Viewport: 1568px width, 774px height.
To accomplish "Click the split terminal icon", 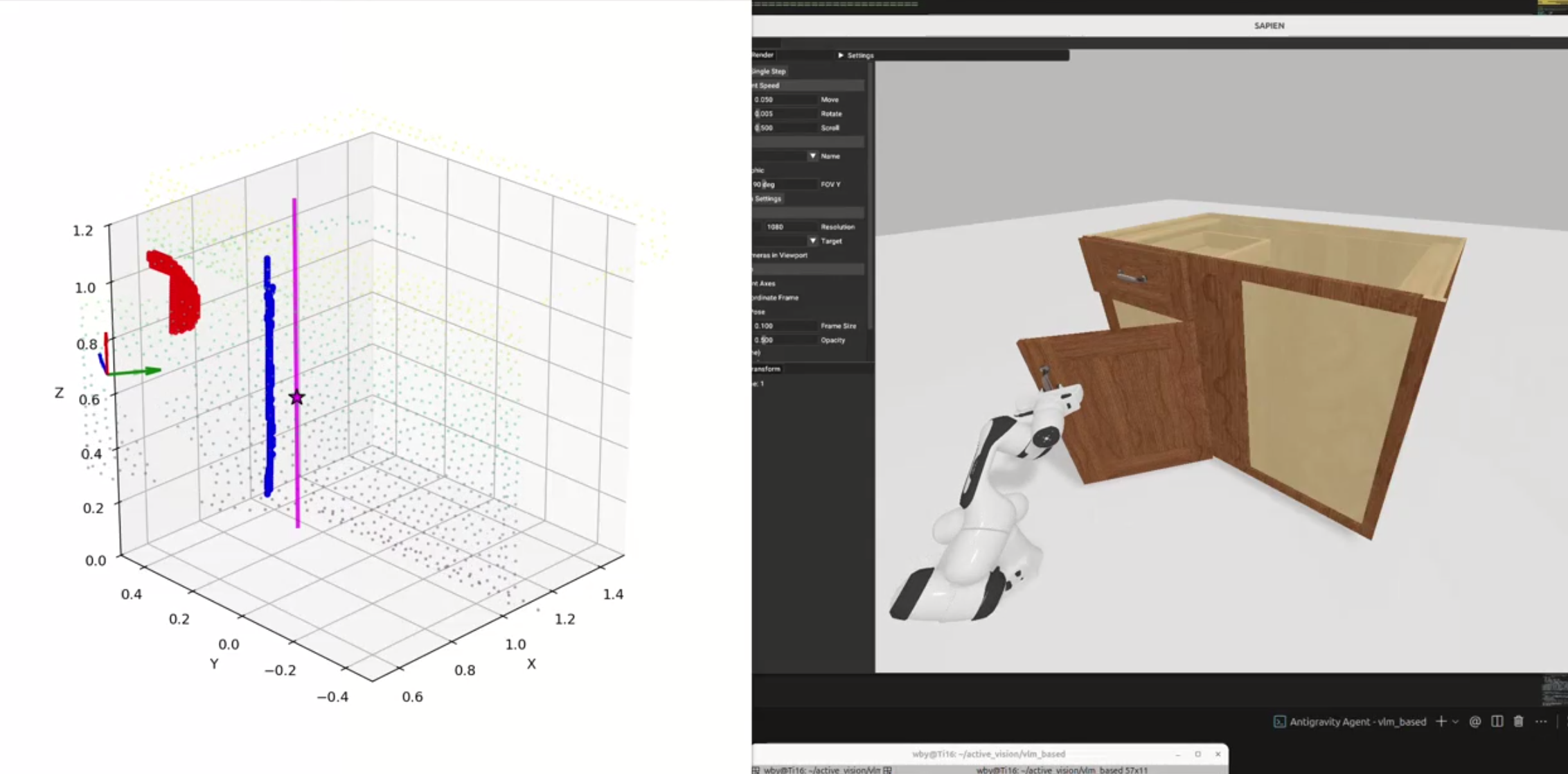I will (1497, 721).
